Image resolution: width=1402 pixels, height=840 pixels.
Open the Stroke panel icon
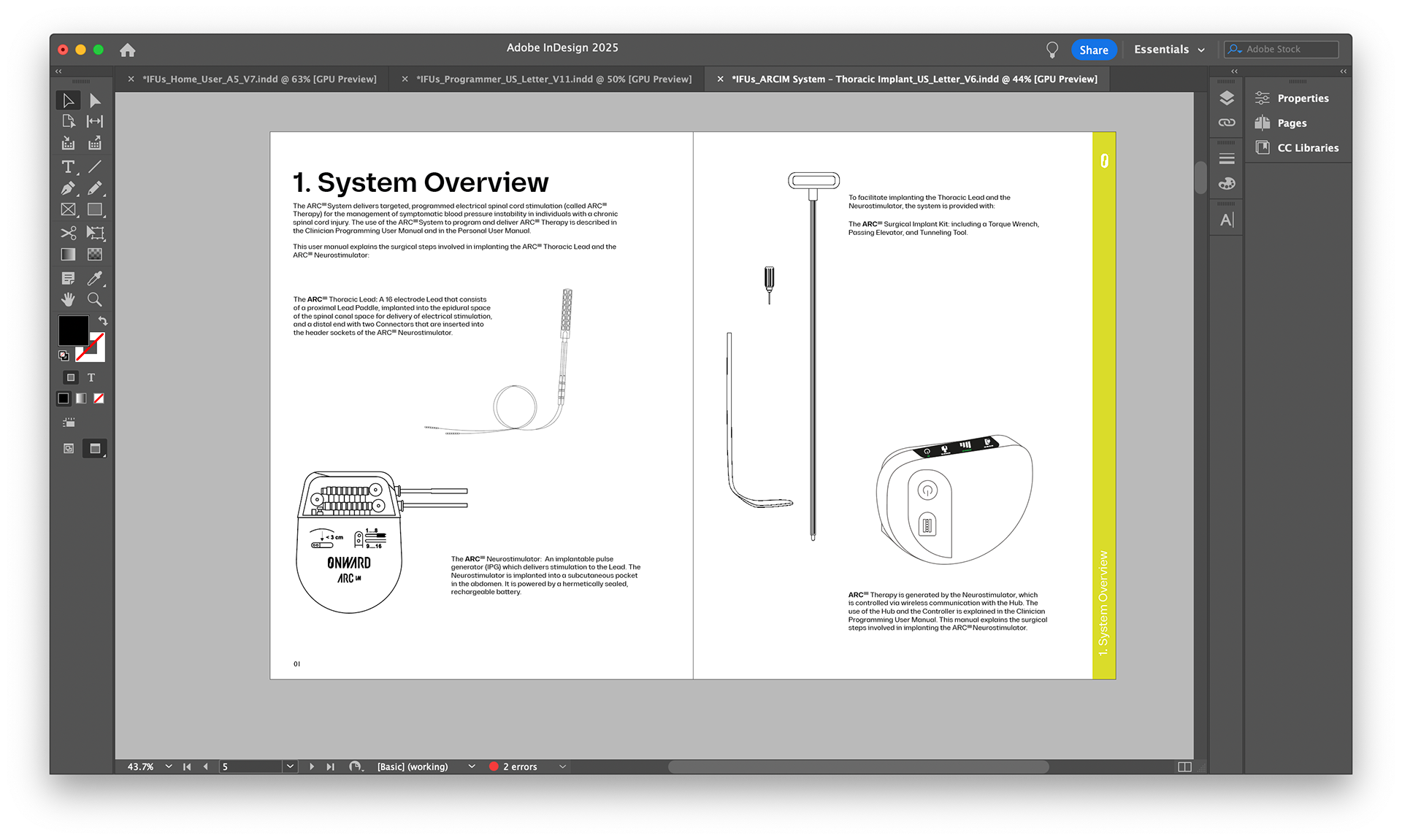[1227, 158]
